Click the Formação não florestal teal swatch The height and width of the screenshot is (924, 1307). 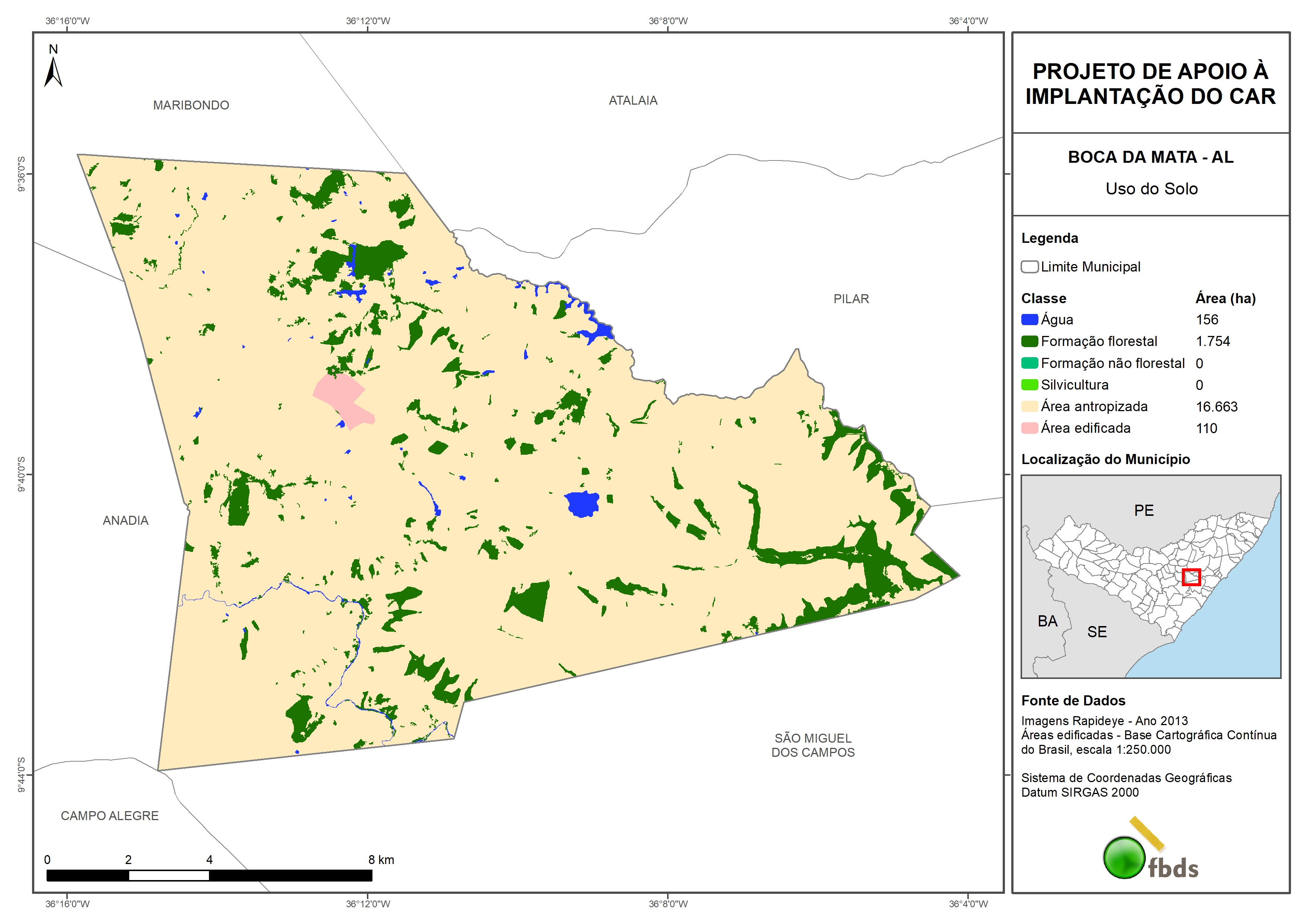click(1029, 363)
